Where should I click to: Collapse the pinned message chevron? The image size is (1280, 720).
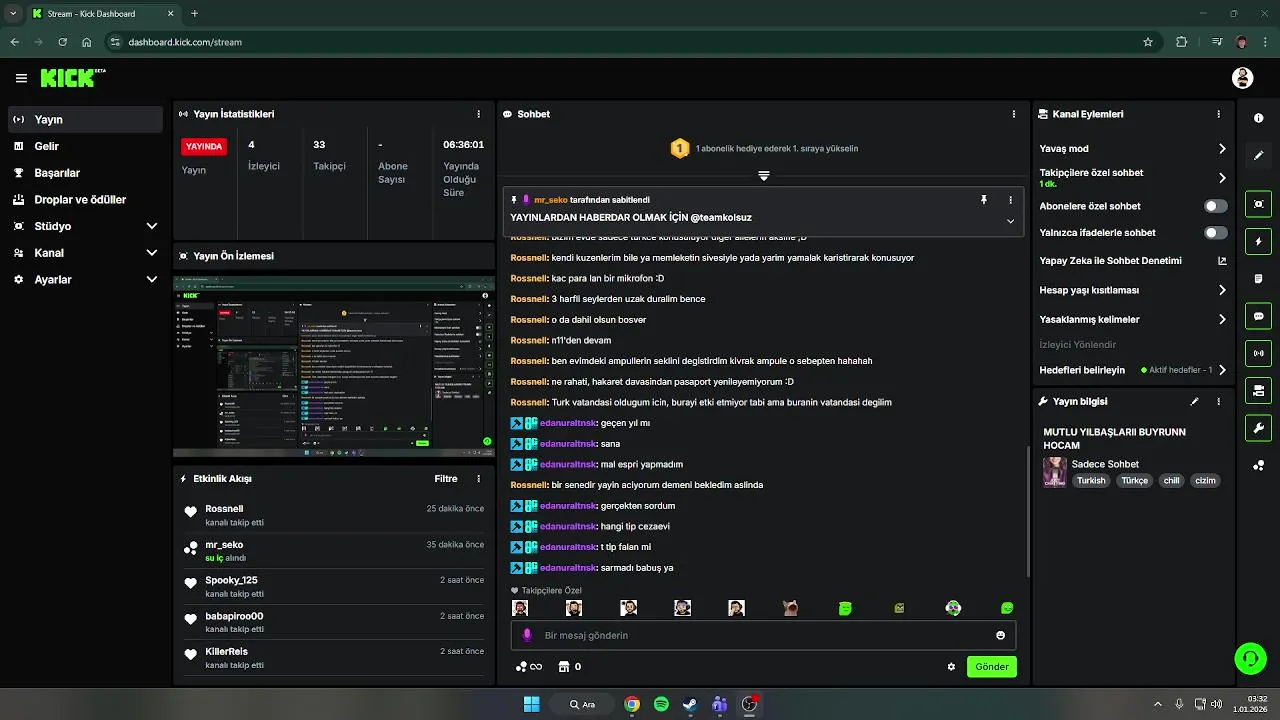coord(1010,221)
